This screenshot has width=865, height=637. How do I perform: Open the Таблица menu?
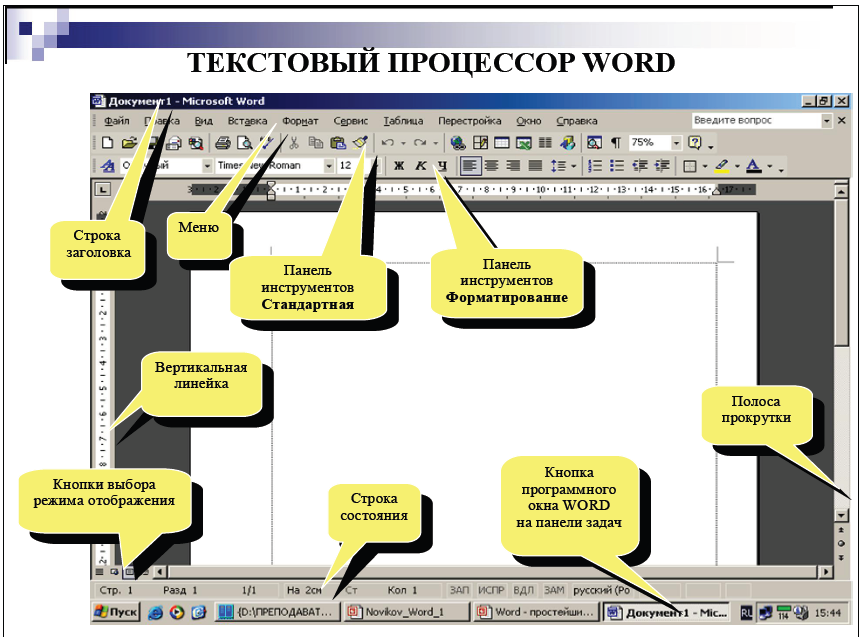pos(403,121)
